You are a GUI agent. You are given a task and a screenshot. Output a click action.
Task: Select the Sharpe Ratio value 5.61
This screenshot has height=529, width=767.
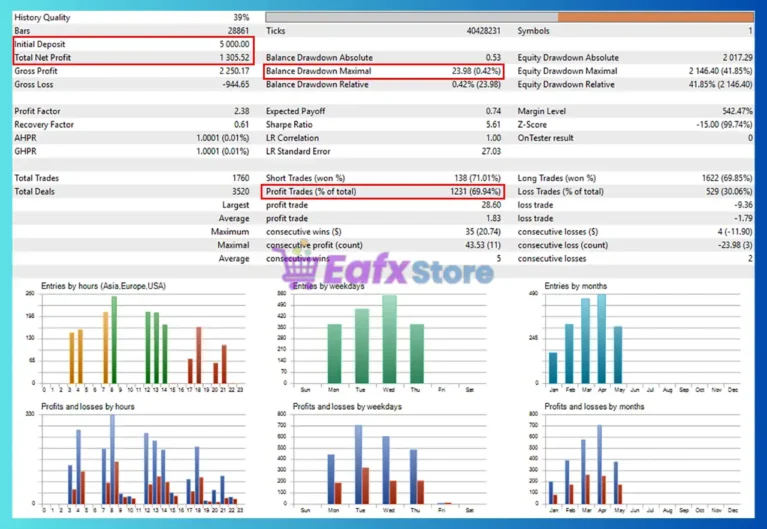tap(493, 125)
